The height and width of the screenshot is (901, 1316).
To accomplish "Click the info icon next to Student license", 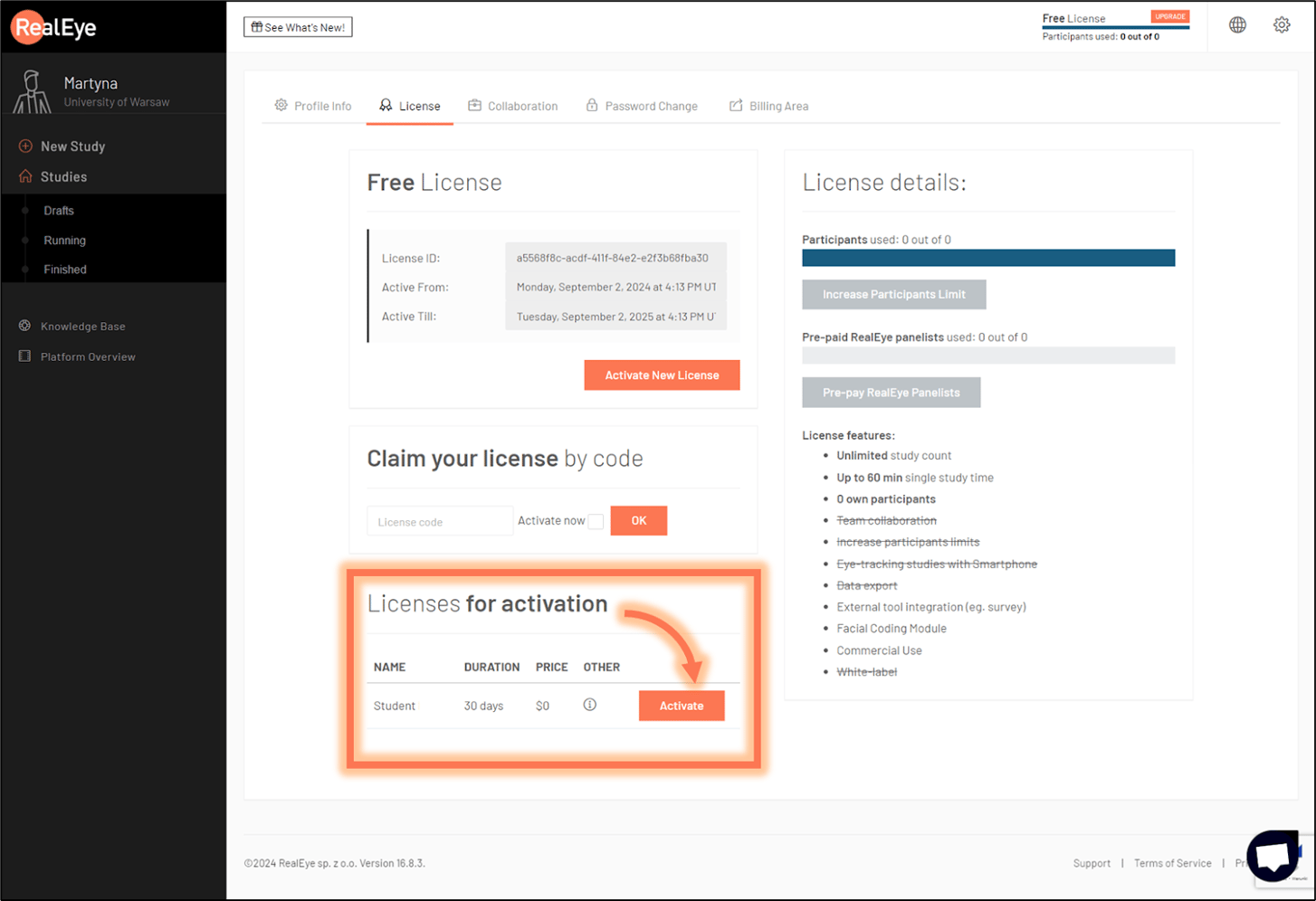I will point(589,704).
